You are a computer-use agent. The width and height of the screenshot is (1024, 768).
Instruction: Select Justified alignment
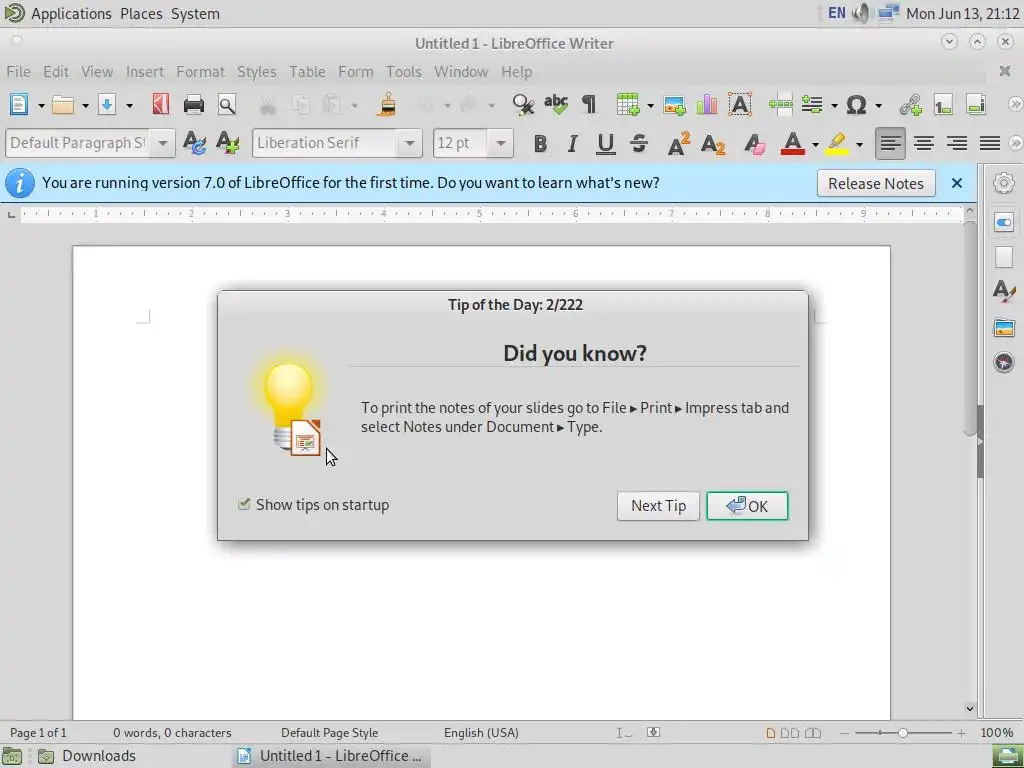pos(990,143)
